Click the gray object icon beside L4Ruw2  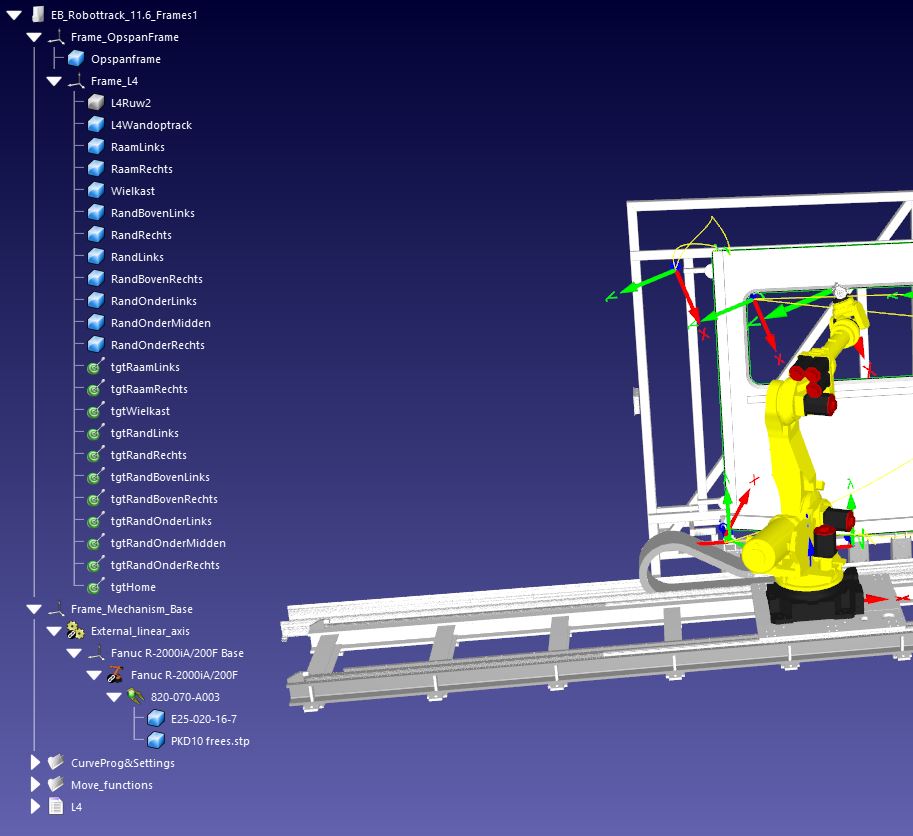(96, 103)
